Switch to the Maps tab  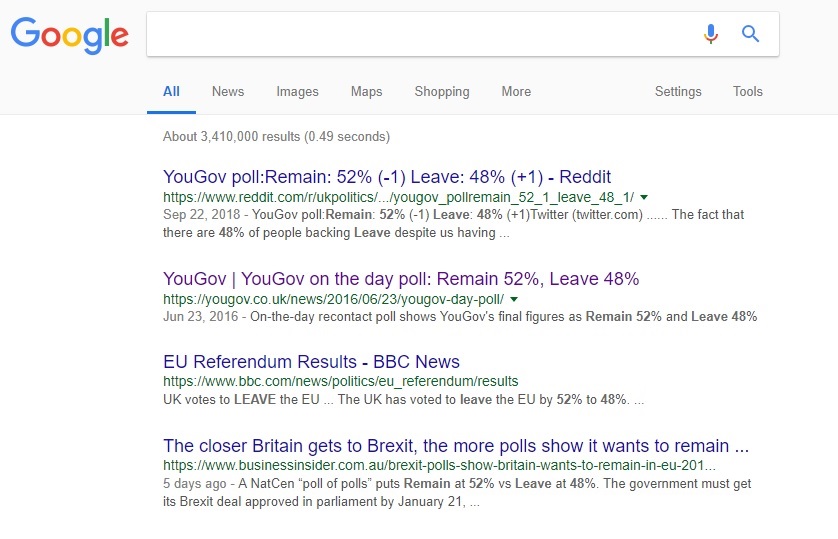tap(366, 91)
